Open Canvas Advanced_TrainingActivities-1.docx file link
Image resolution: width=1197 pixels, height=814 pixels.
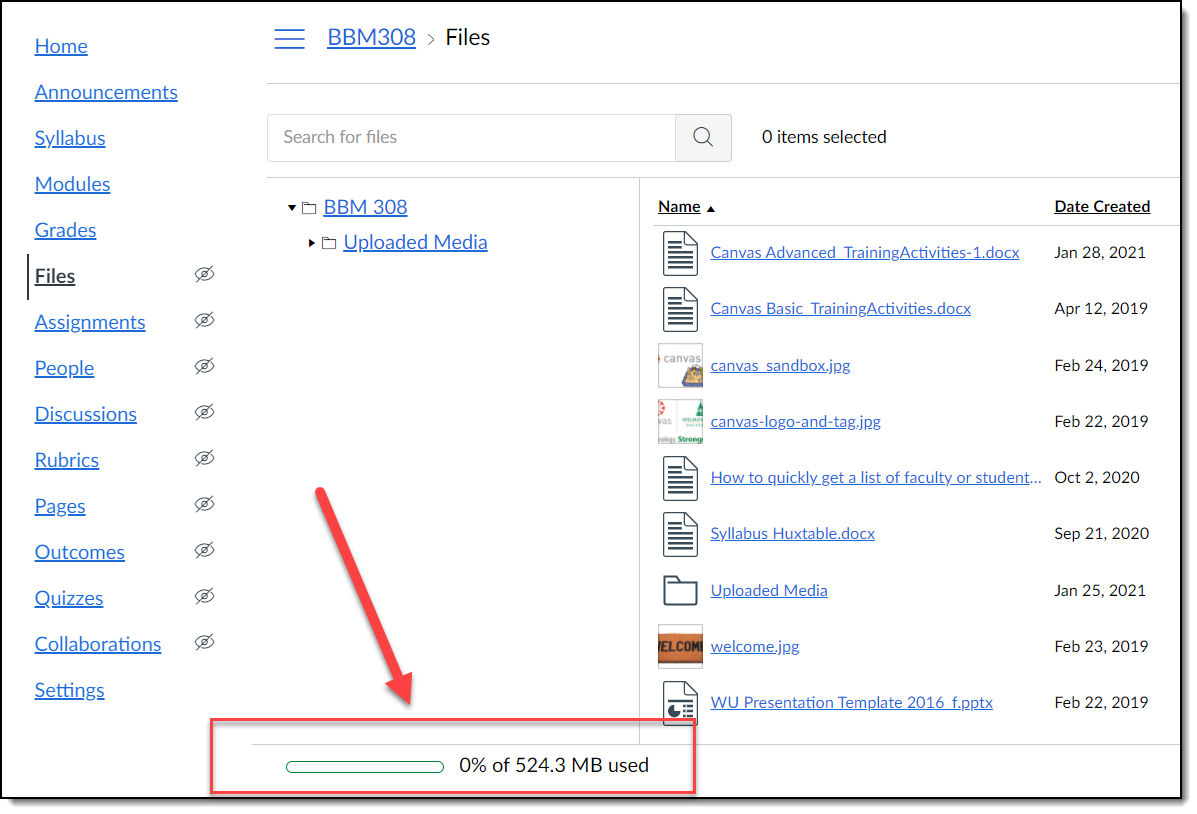coord(865,253)
